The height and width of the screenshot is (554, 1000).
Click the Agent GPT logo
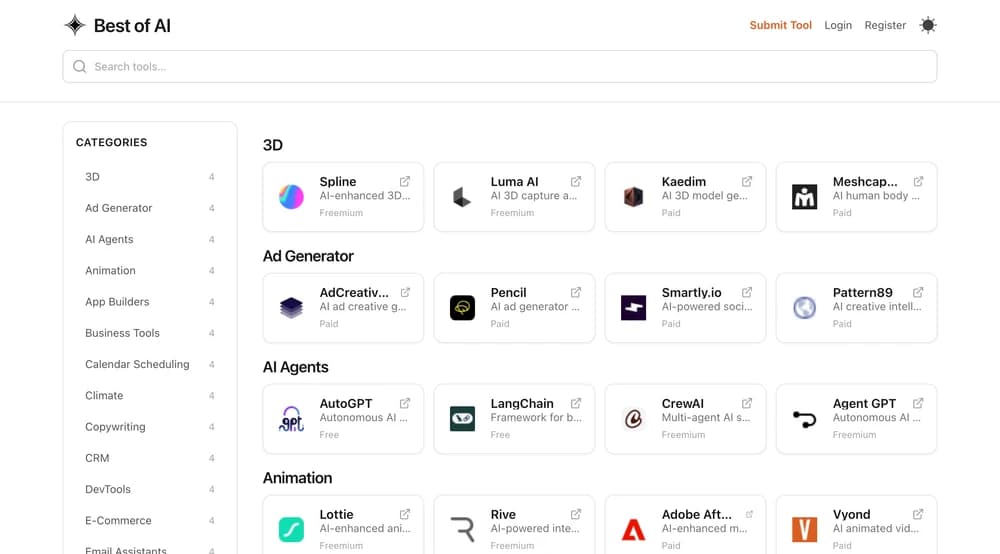pos(804,419)
